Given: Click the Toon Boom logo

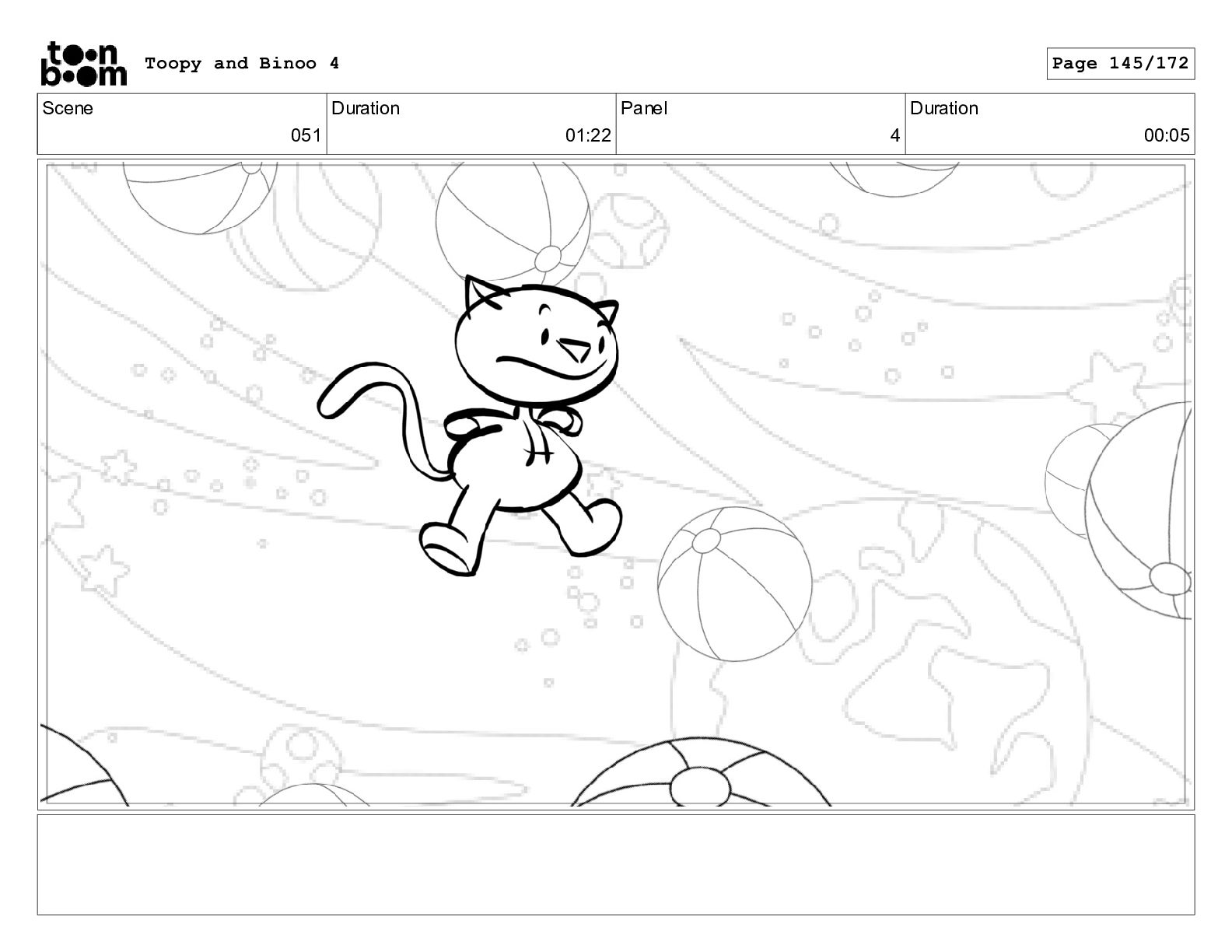Looking at the screenshot, I should [83, 64].
